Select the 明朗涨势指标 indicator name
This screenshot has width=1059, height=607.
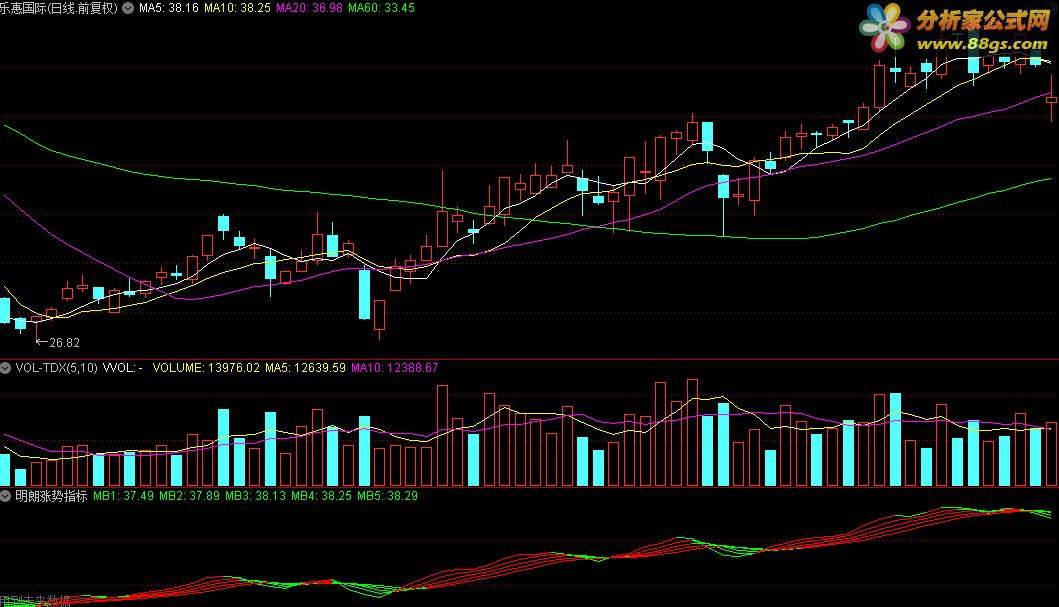click(51, 496)
